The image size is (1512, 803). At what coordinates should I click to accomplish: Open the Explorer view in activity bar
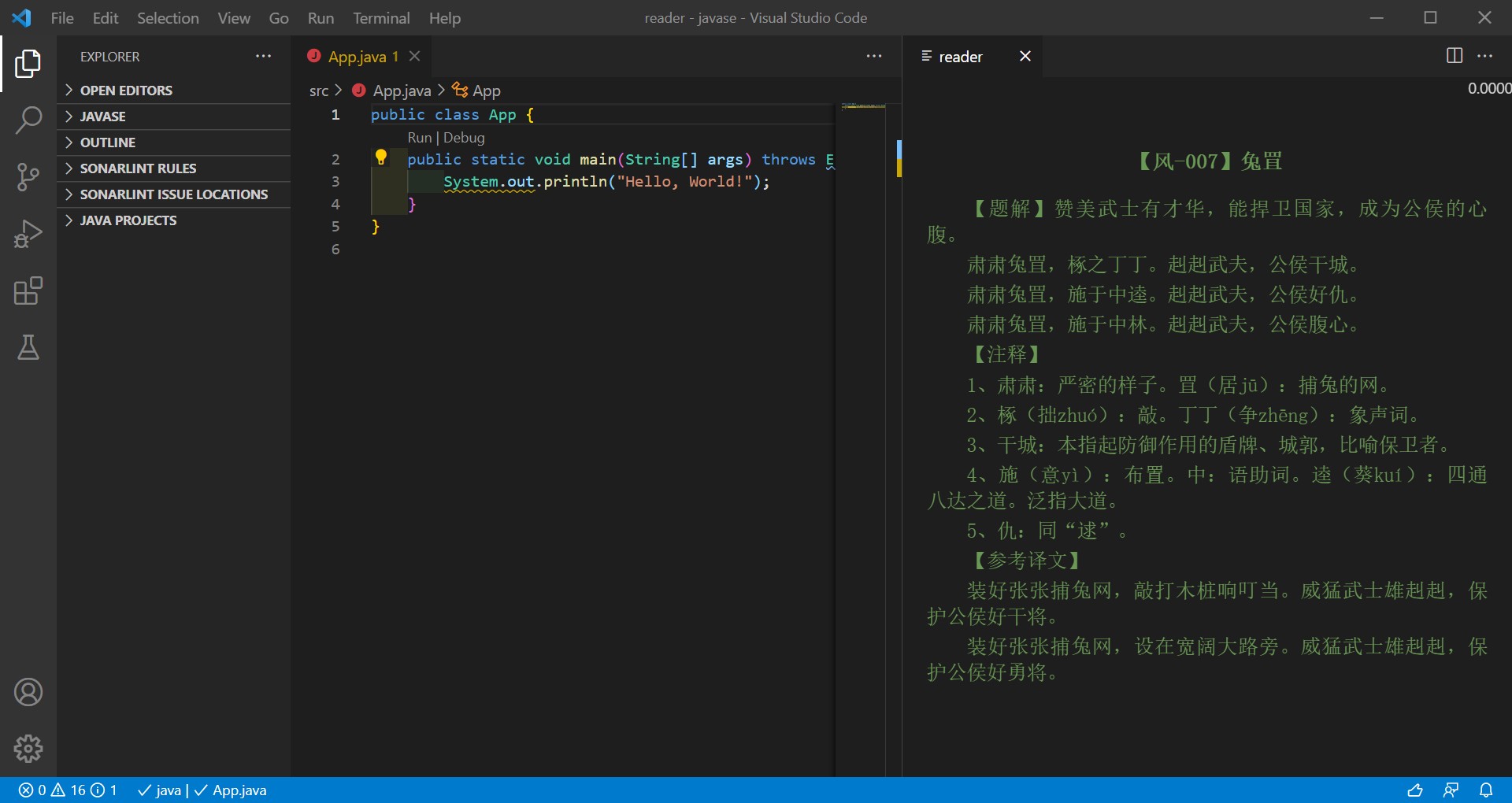(28, 64)
